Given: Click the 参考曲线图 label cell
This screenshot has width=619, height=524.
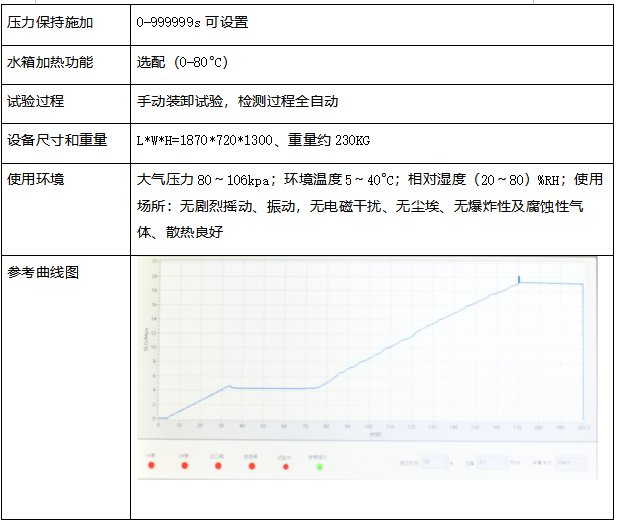Looking at the screenshot, I should (x=43, y=272).
